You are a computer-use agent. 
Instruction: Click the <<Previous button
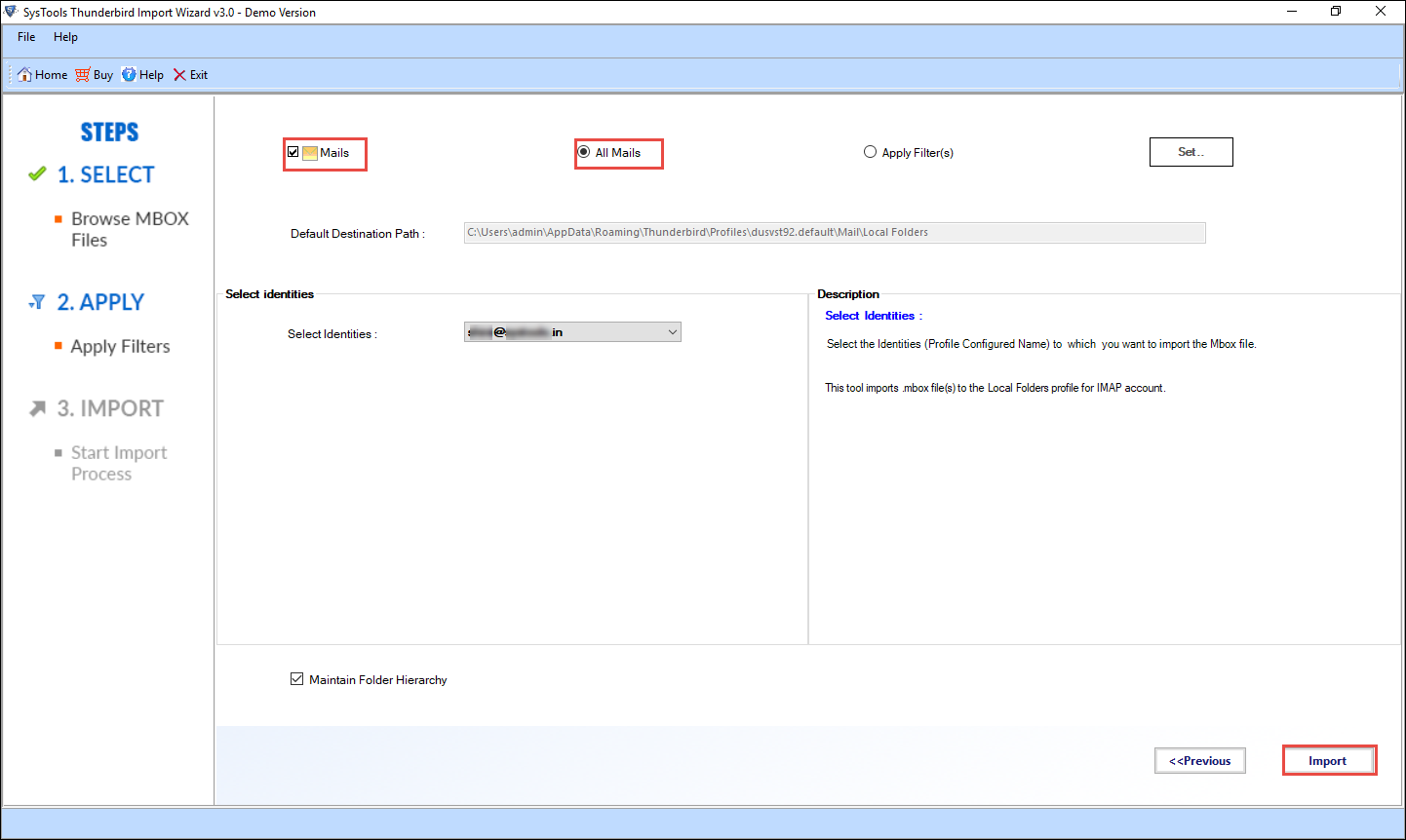(x=1200, y=761)
